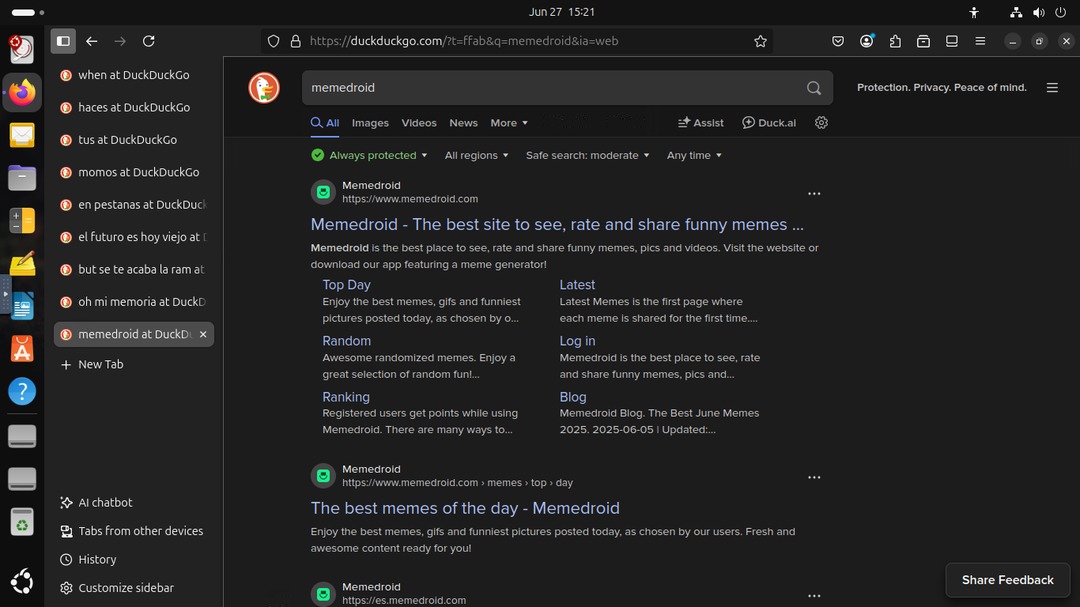
Task: Switch to the 'when at DuckDuckGo' tab
Action: (134, 75)
